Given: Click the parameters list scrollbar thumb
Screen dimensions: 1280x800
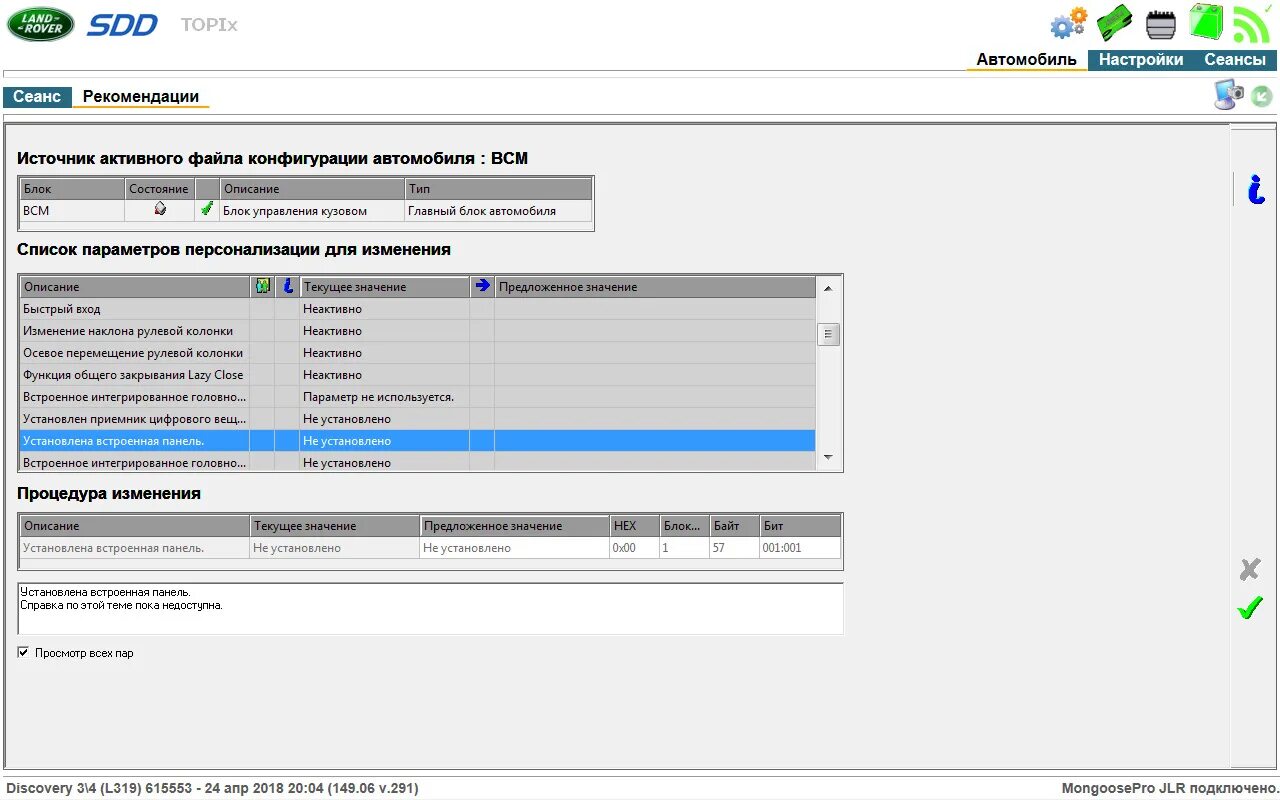Looking at the screenshot, I should pos(828,335).
